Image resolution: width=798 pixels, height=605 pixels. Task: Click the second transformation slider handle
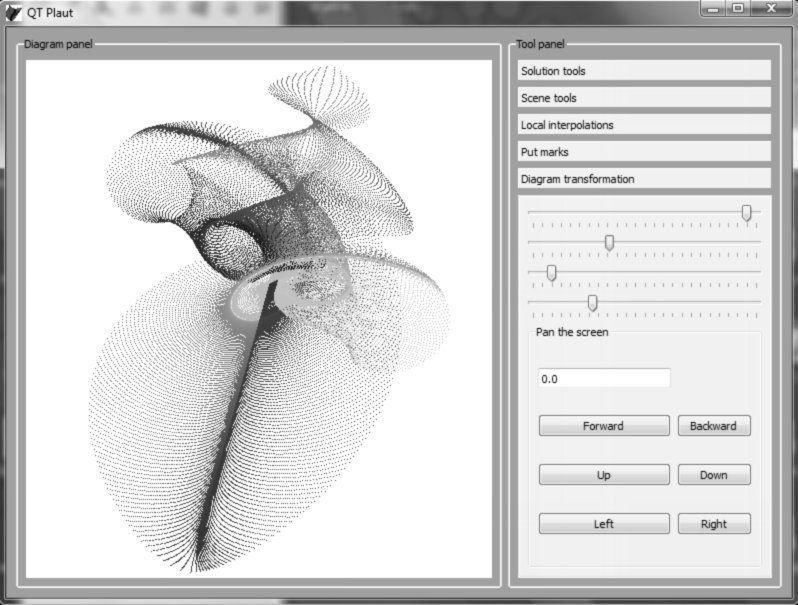(x=609, y=242)
